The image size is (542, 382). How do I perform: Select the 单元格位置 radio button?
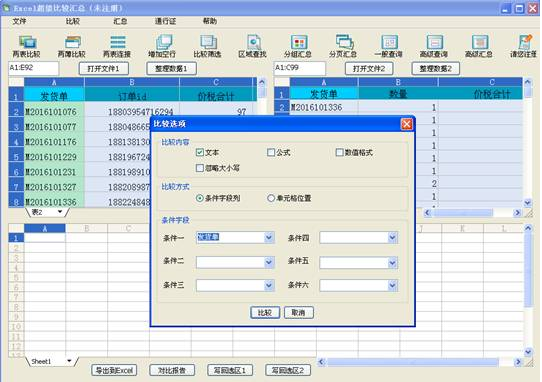tap(271, 198)
